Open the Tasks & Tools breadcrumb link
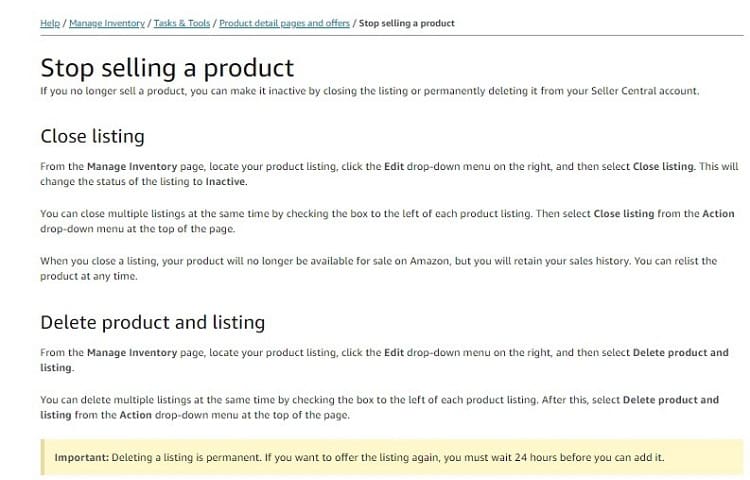 pyautogui.click(x=182, y=23)
